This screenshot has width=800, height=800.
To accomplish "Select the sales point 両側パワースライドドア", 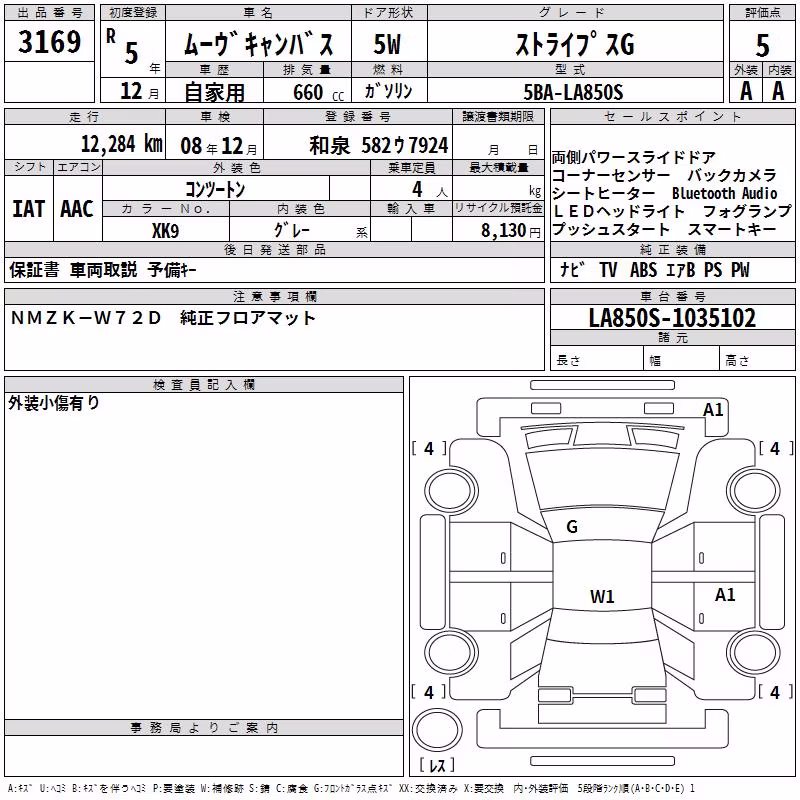I will click(633, 157).
